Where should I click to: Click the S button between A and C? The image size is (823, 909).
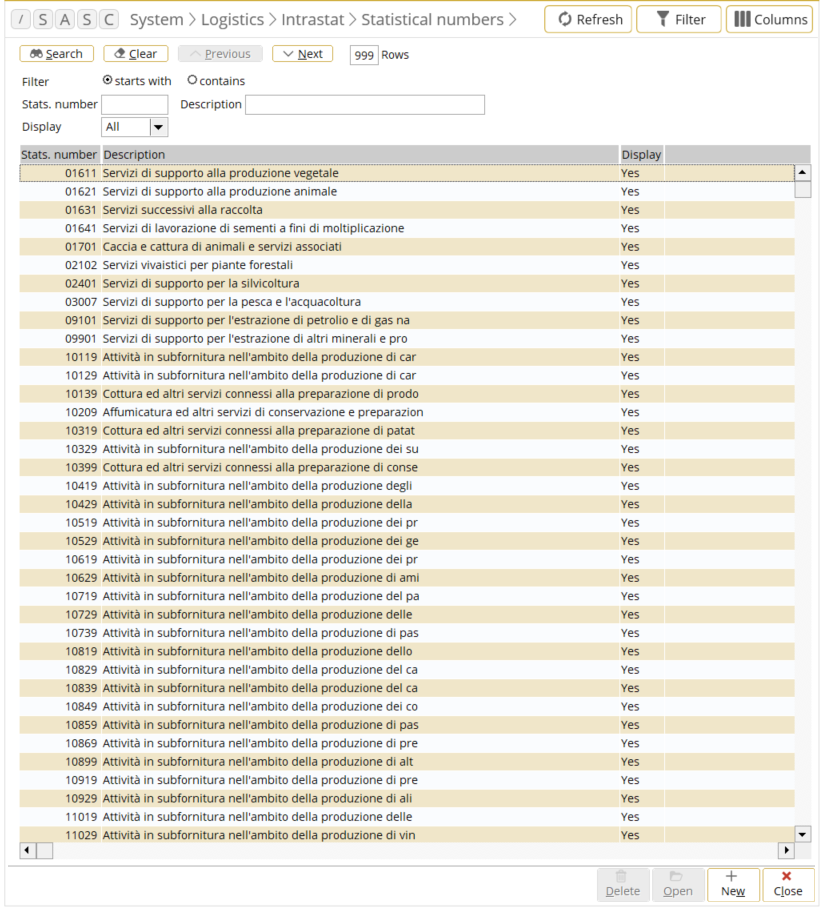coord(87,20)
